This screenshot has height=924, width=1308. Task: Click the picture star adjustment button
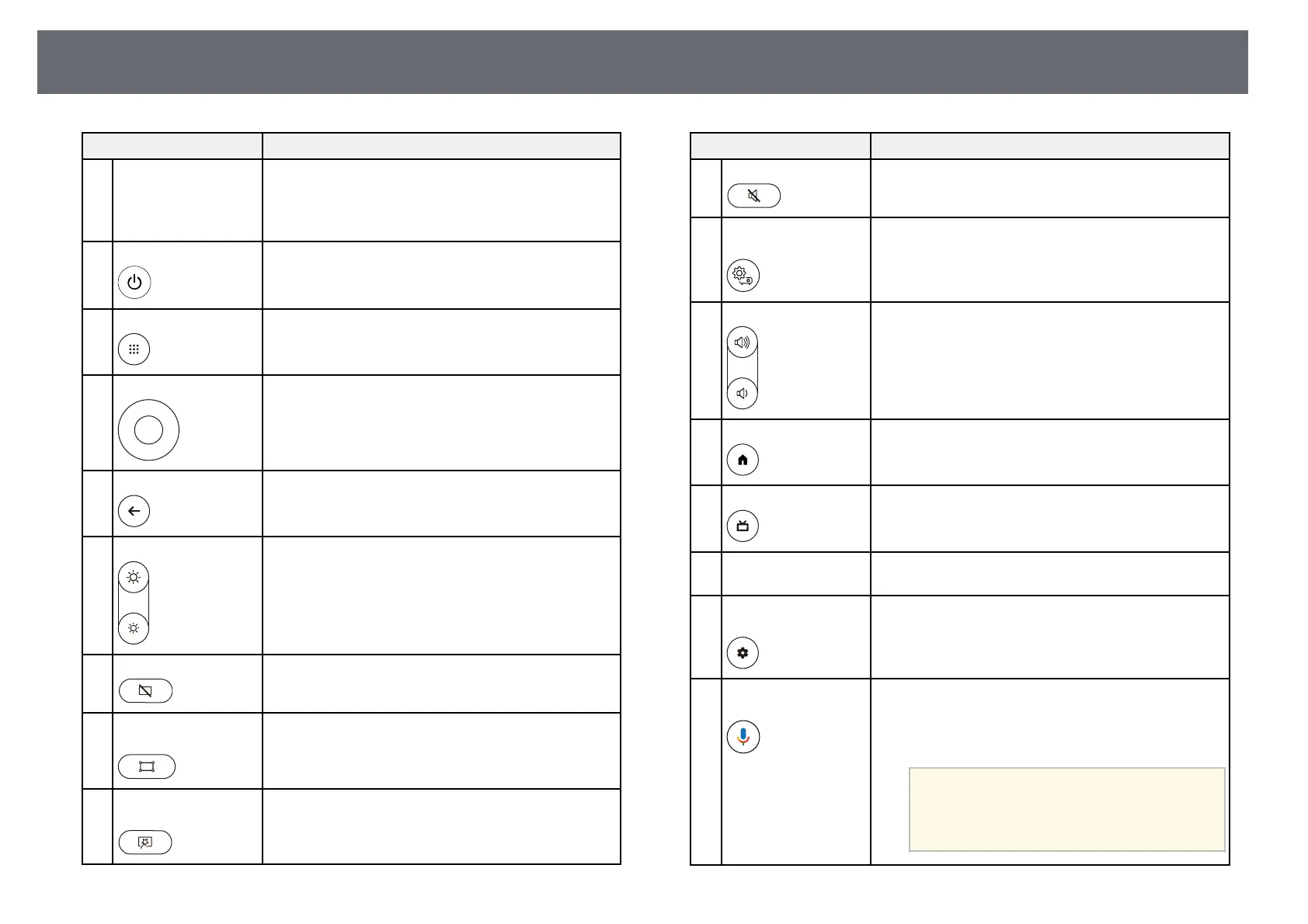[x=145, y=842]
